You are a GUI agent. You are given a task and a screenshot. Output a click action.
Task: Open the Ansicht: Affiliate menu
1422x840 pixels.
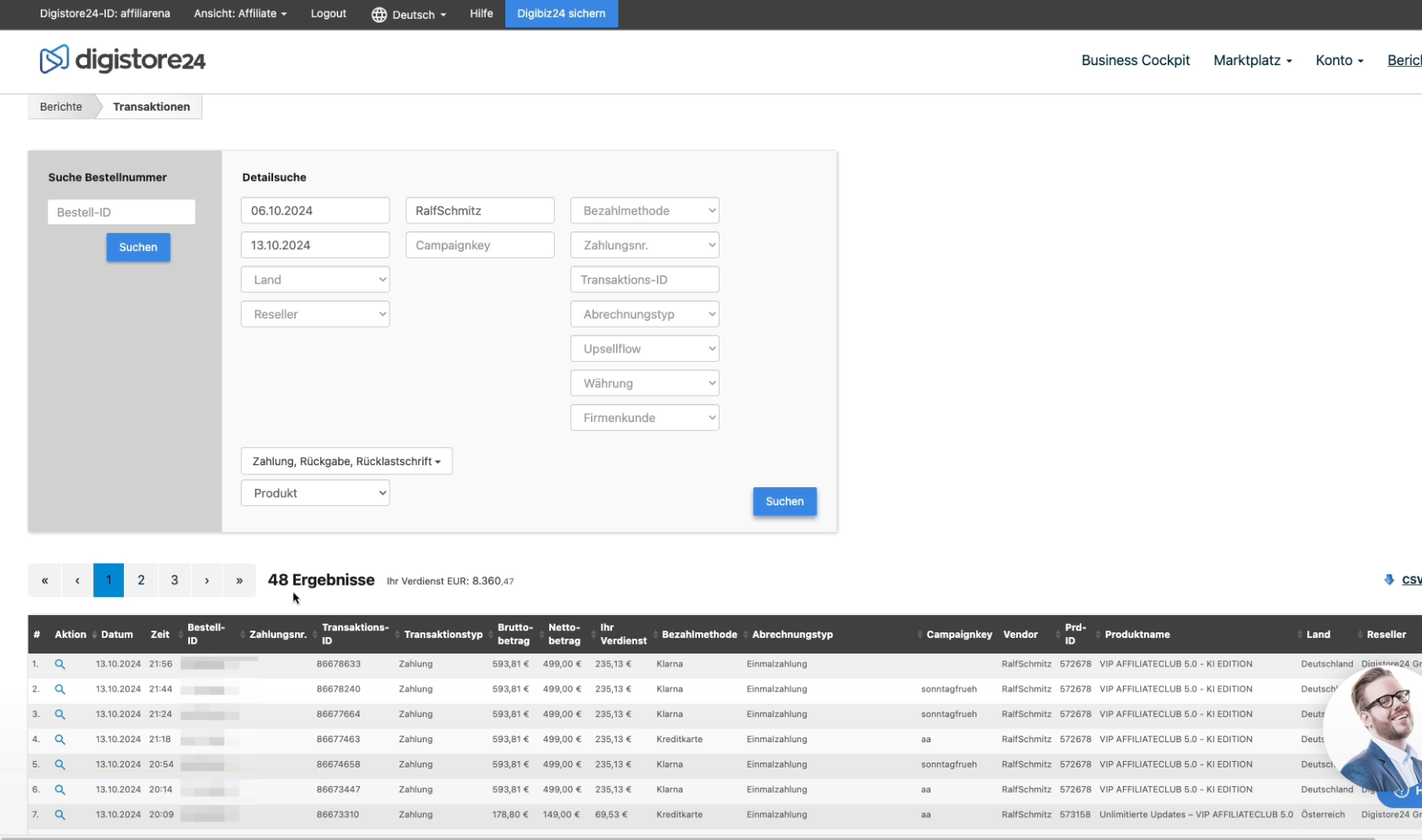[x=240, y=14]
